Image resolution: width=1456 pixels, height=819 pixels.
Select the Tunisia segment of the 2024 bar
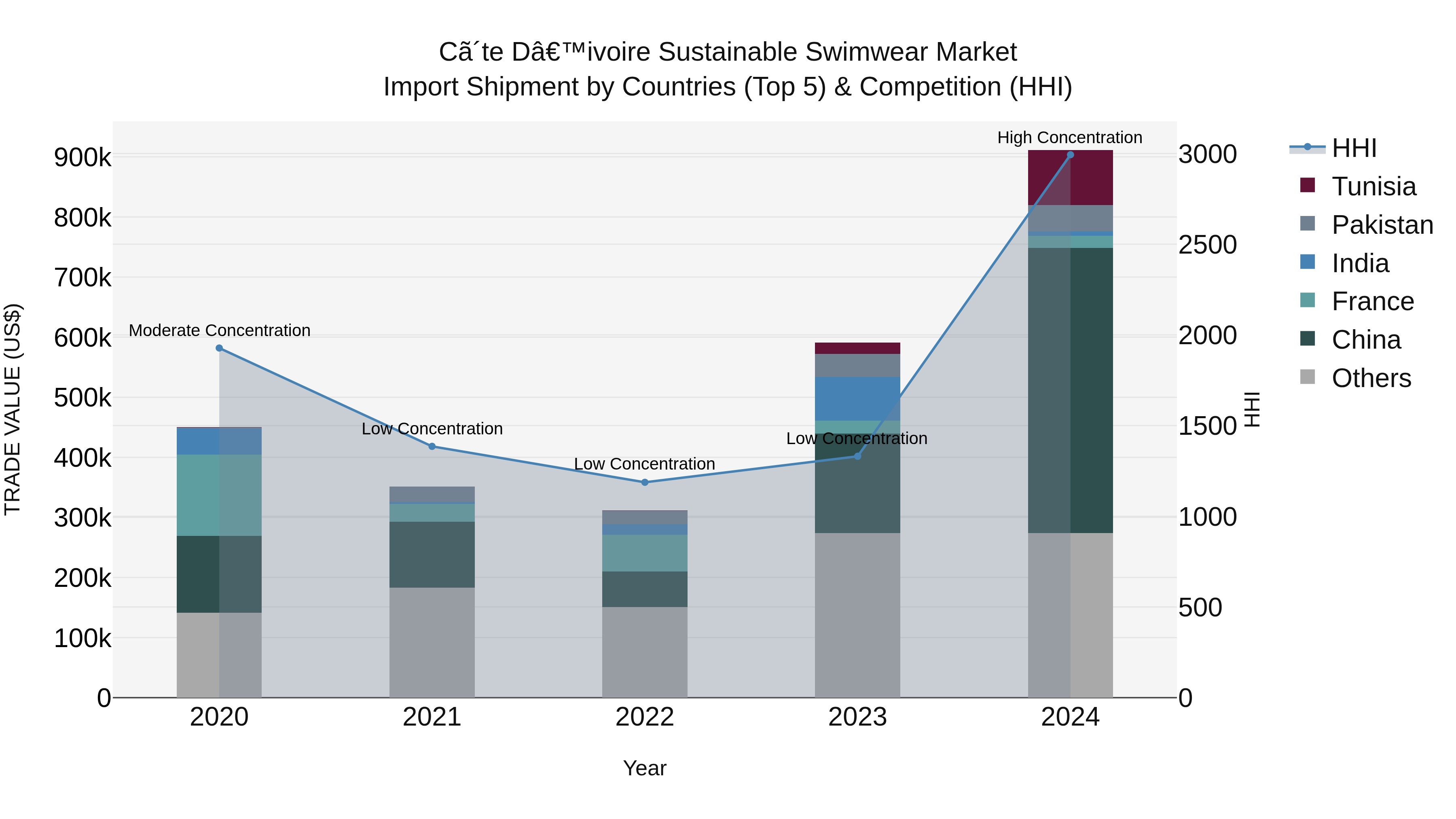pyautogui.click(x=1070, y=178)
